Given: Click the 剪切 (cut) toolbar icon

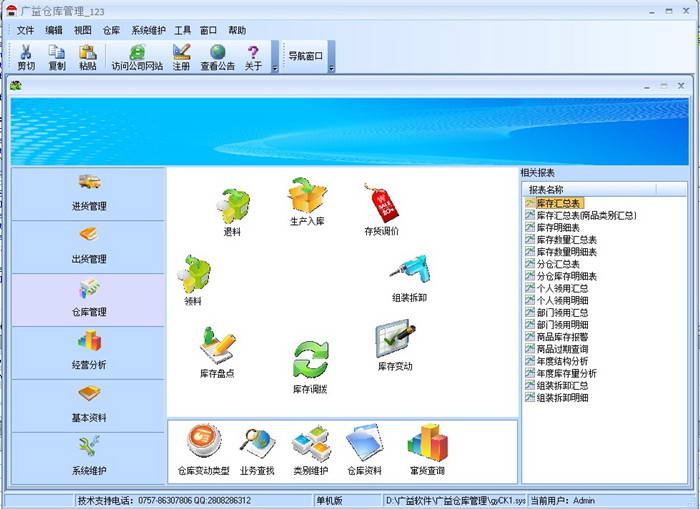Looking at the screenshot, I should point(26,57).
